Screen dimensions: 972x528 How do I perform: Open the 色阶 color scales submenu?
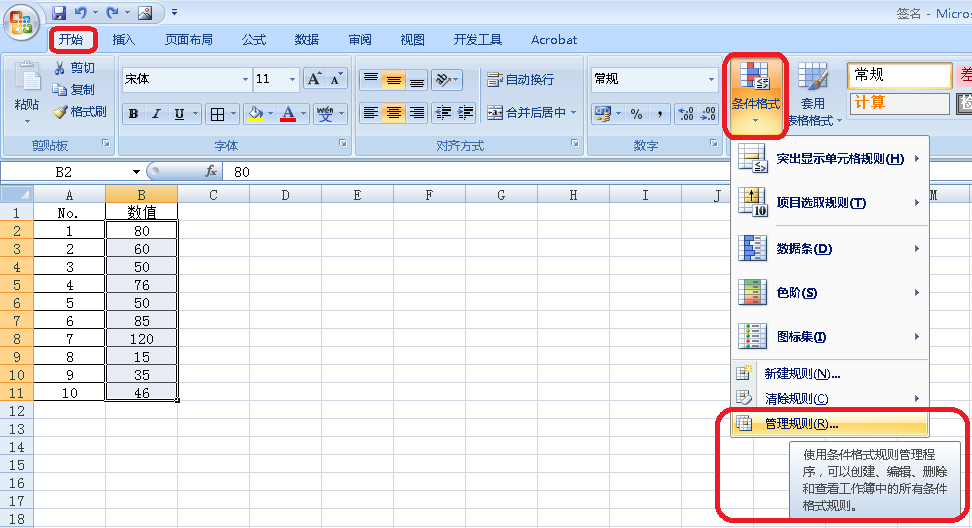point(829,293)
